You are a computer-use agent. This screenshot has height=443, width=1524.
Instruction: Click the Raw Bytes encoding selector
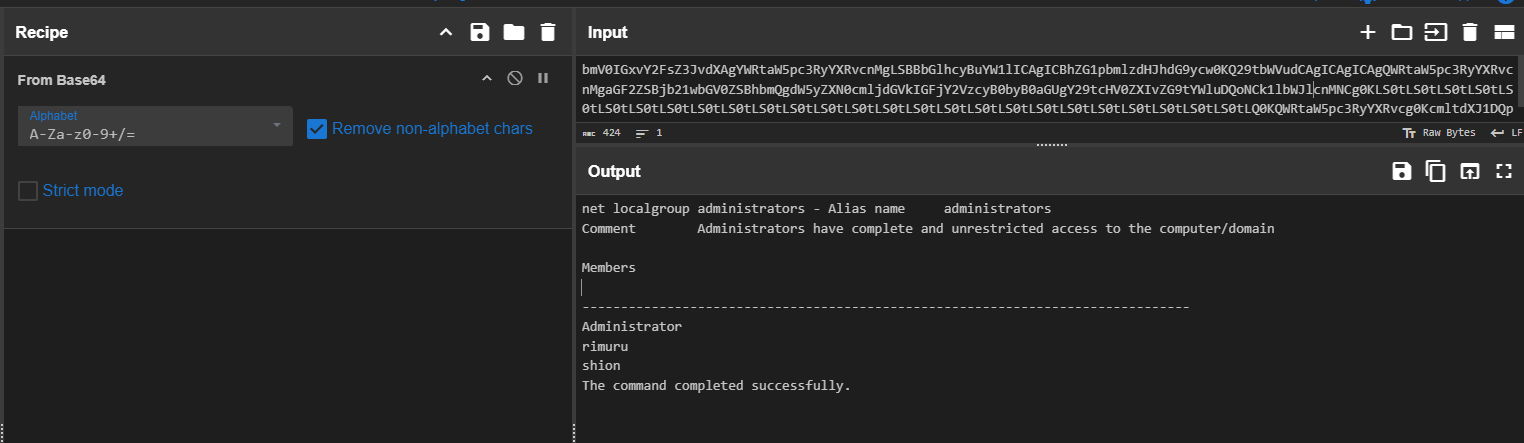tap(1440, 132)
